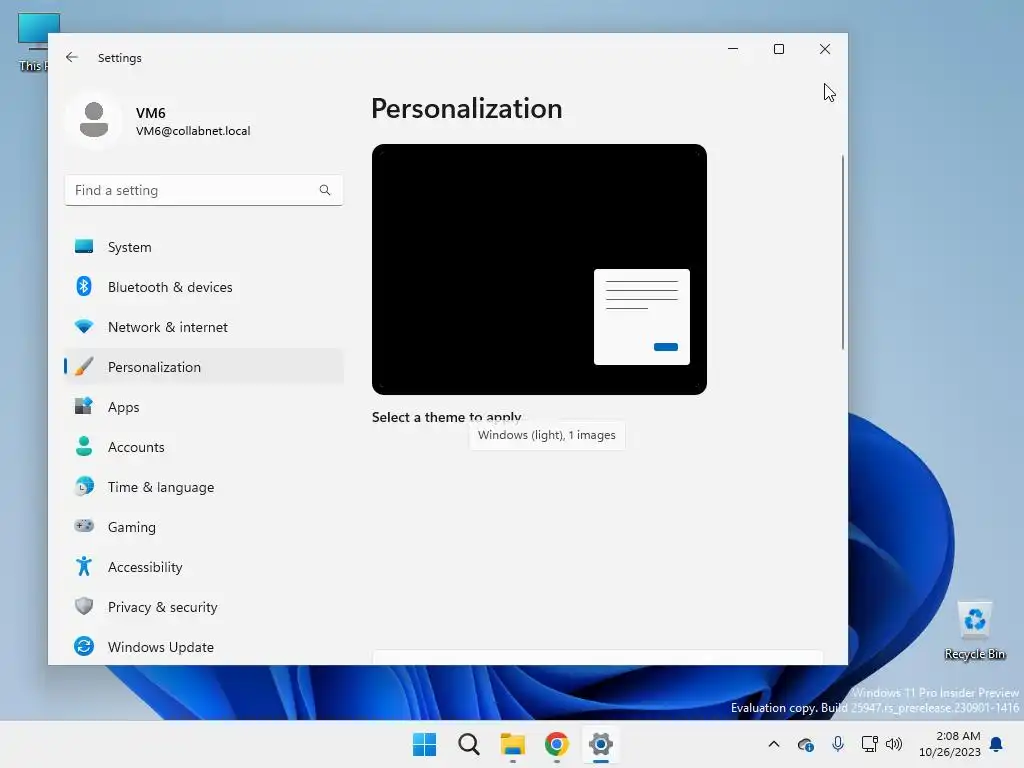Open the System settings category
This screenshot has height=768, width=1024.
tap(204, 247)
